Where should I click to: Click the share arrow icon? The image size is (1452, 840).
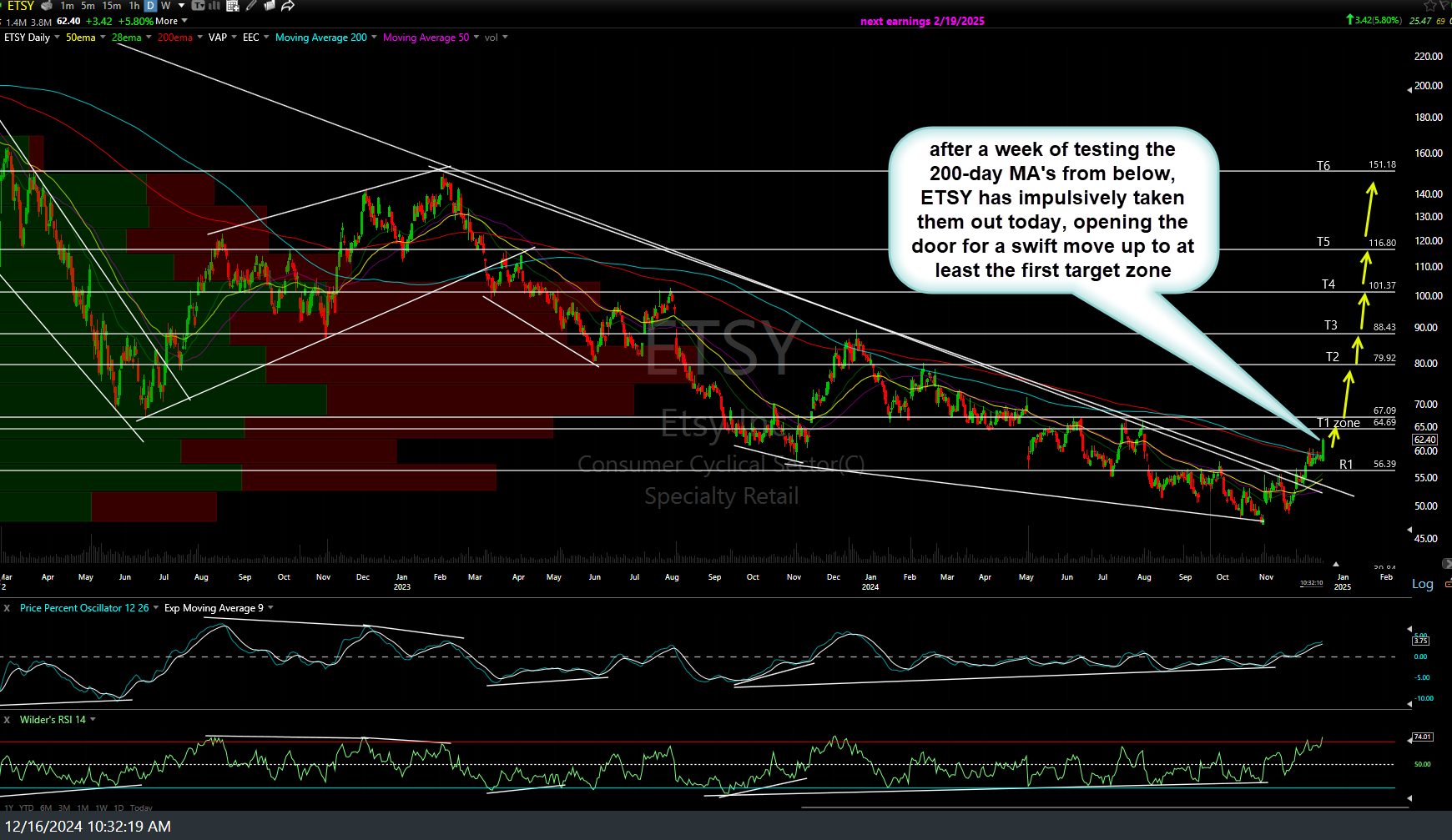tap(288, 6)
